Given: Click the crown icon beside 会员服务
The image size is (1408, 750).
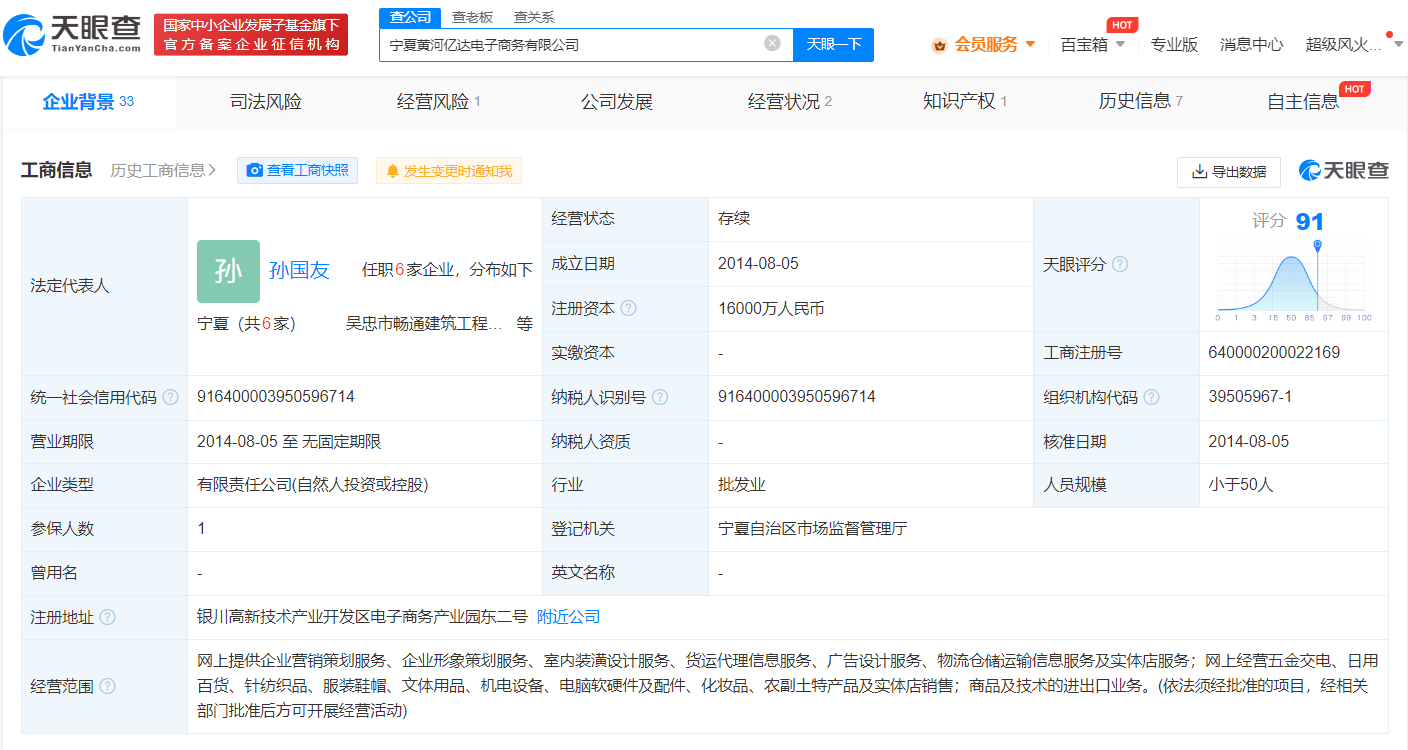Looking at the screenshot, I should (938, 44).
